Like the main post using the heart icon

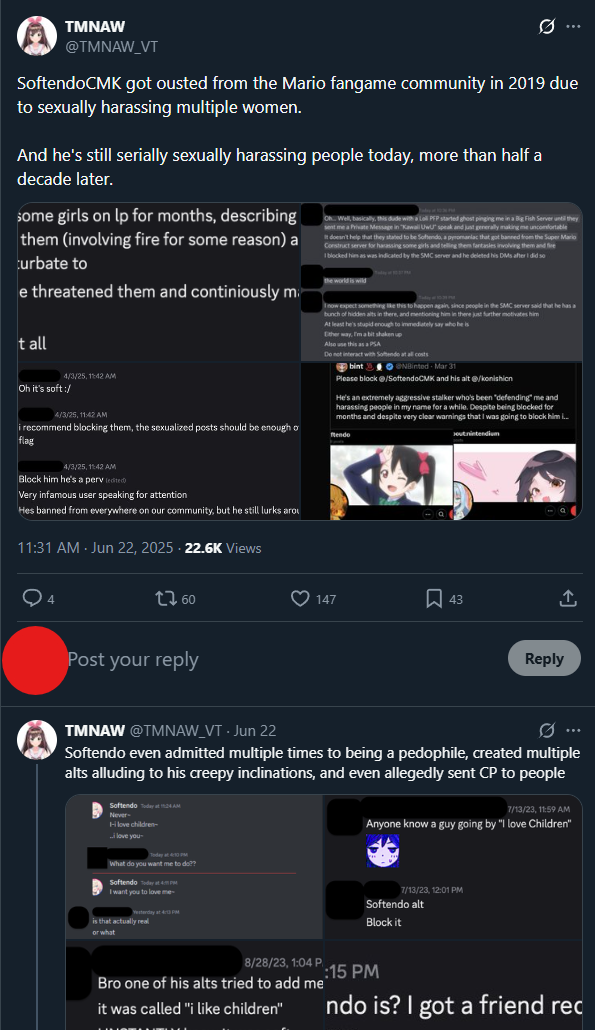point(300,598)
